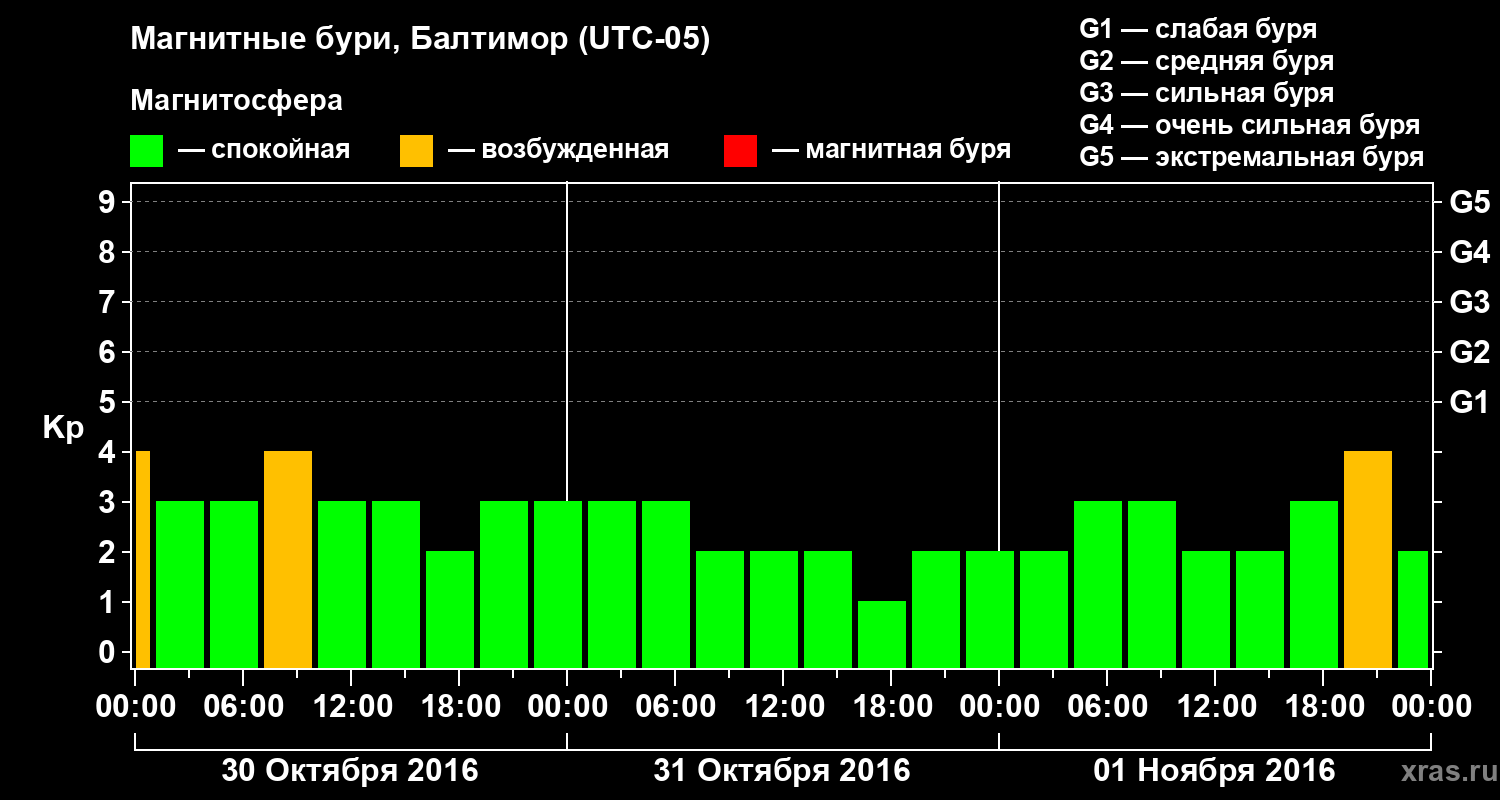Click the red 'магнитная буря' legend swatch
Viewport: 1500px width, 800px height.
point(740,151)
